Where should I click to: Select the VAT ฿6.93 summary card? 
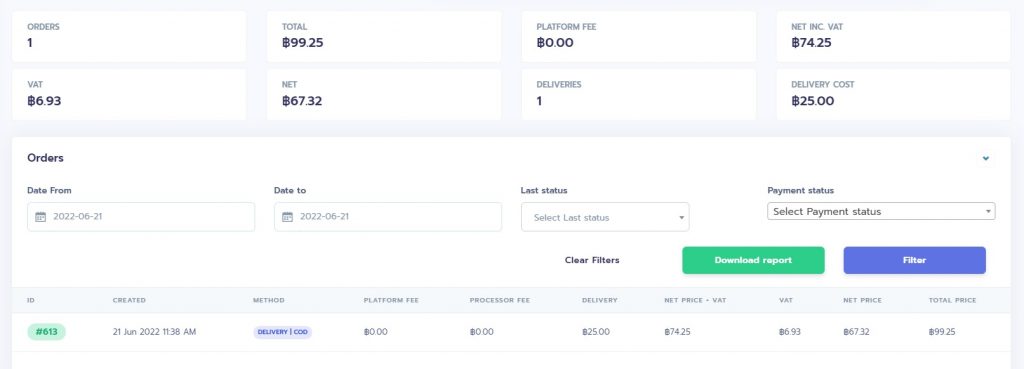click(x=129, y=94)
